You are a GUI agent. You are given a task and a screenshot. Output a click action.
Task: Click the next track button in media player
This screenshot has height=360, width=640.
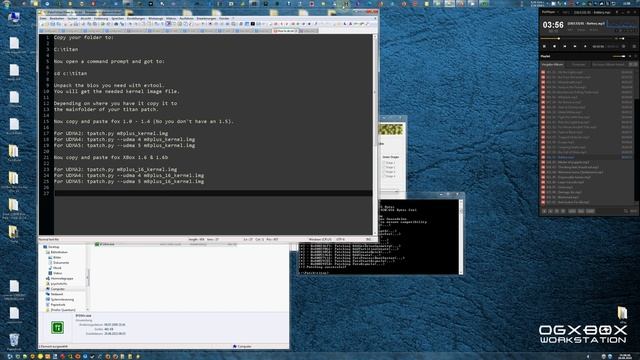click(x=575, y=47)
